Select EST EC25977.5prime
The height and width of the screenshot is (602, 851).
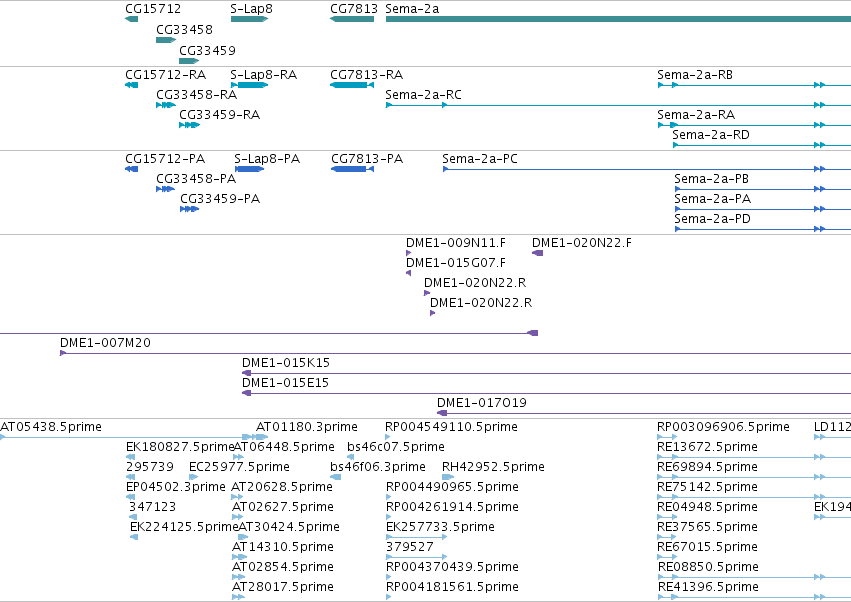239,467
